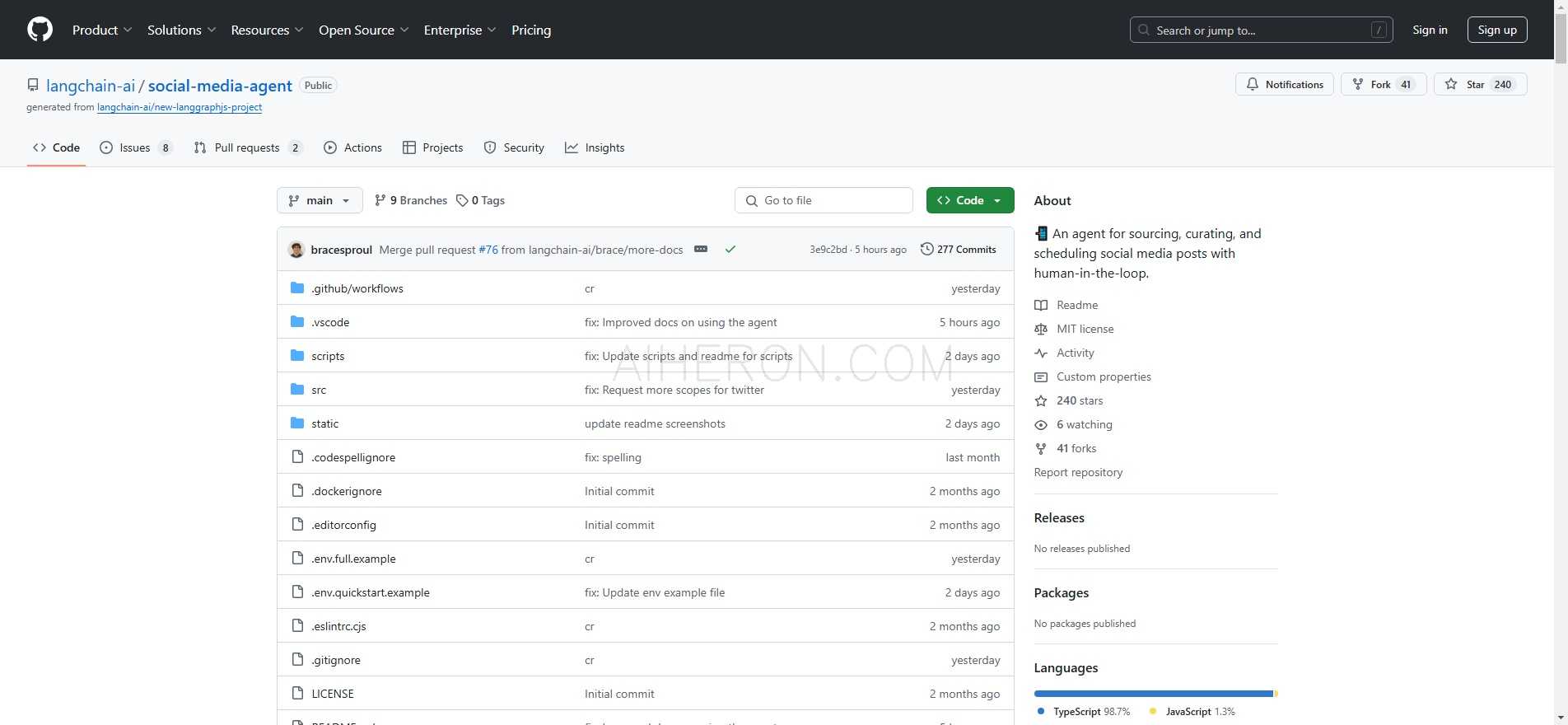
Task: Click the Go to file input
Action: [x=824, y=200]
